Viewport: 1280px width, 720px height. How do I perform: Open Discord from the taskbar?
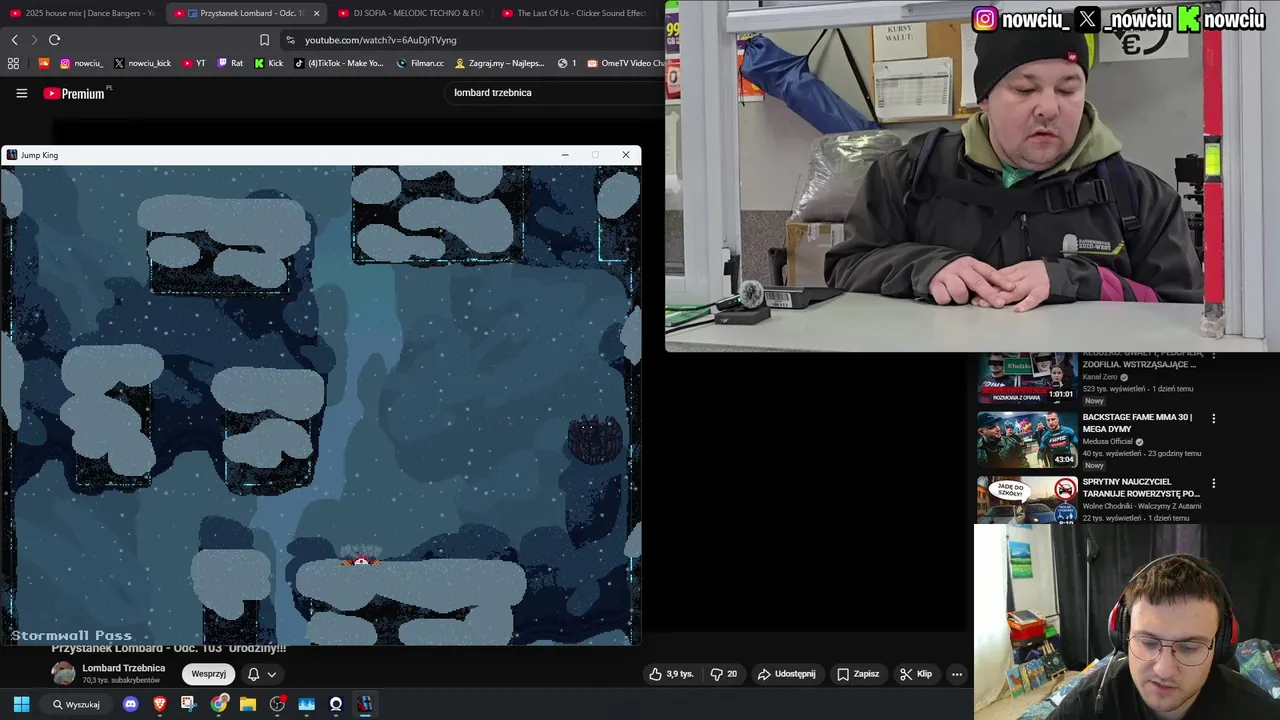click(130, 704)
